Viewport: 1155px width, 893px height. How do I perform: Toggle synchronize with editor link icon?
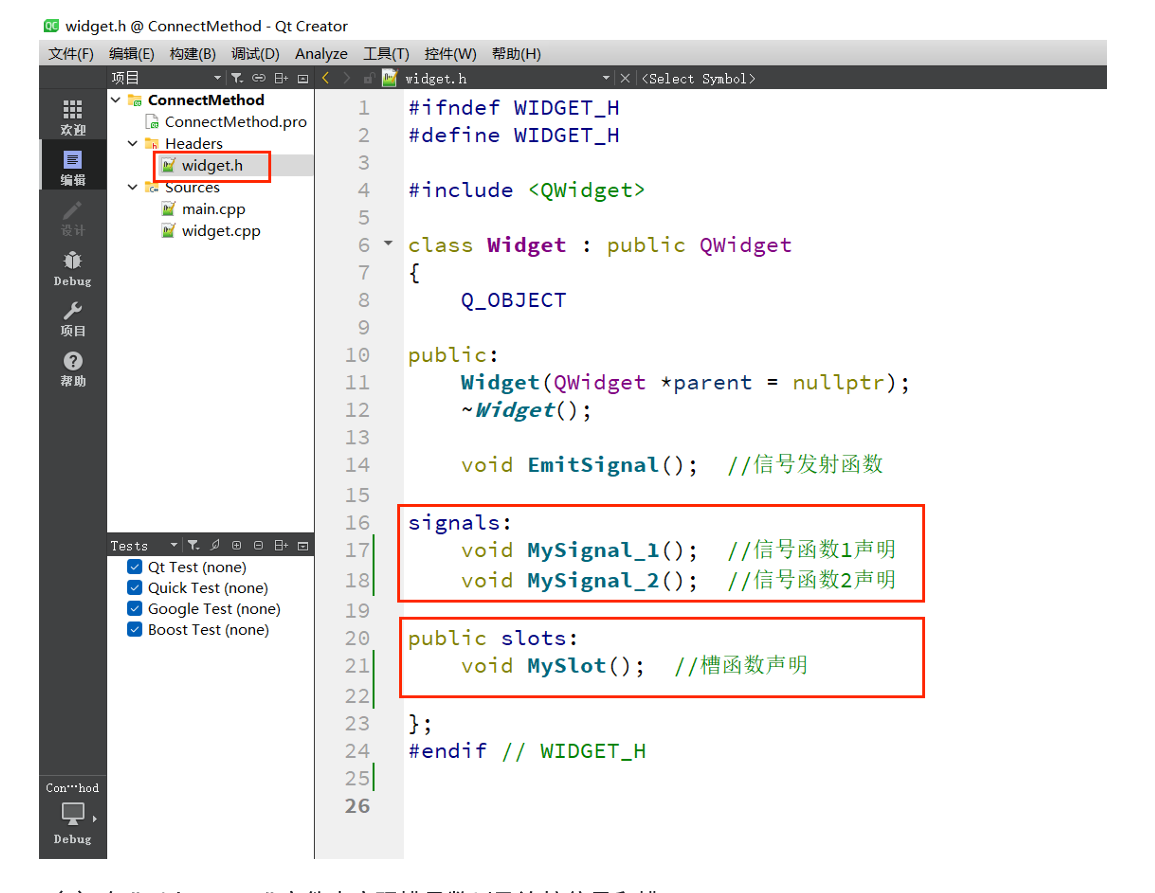tap(259, 78)
